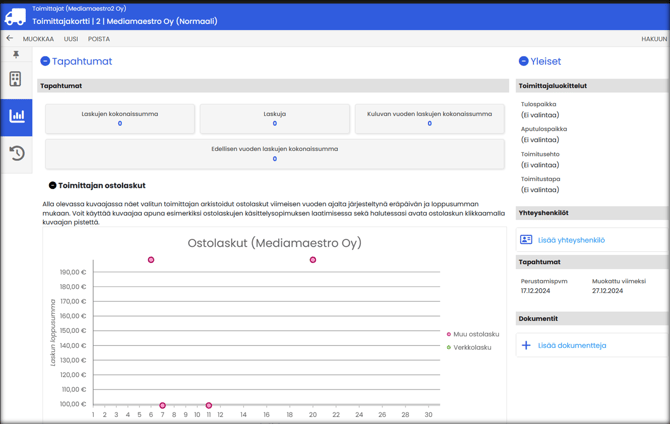Open the MUOKKAA menu item

[38, 39]
